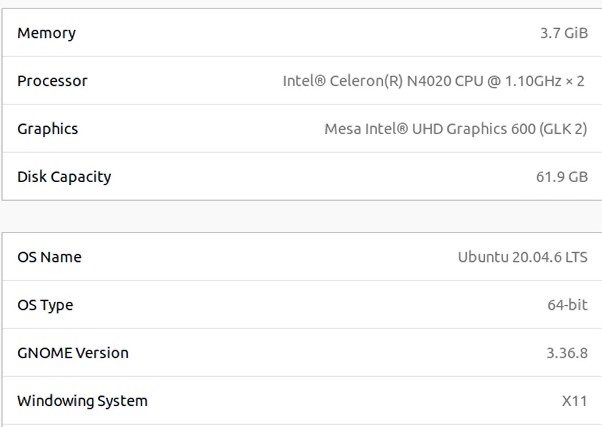This screenshot has height=427, width=602.
Task: Select the Mesa Intel UHD Graphics 600 text
Action: 430,129
